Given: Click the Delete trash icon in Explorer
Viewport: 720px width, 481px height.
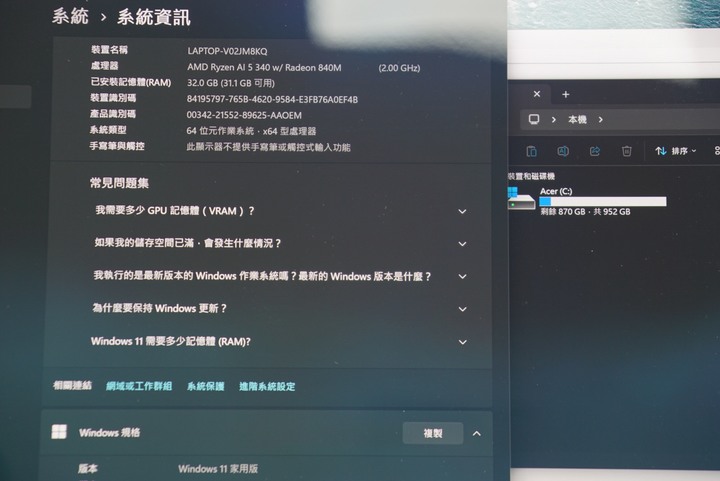Looking at the screenshot, I should [x=627, y=151].
